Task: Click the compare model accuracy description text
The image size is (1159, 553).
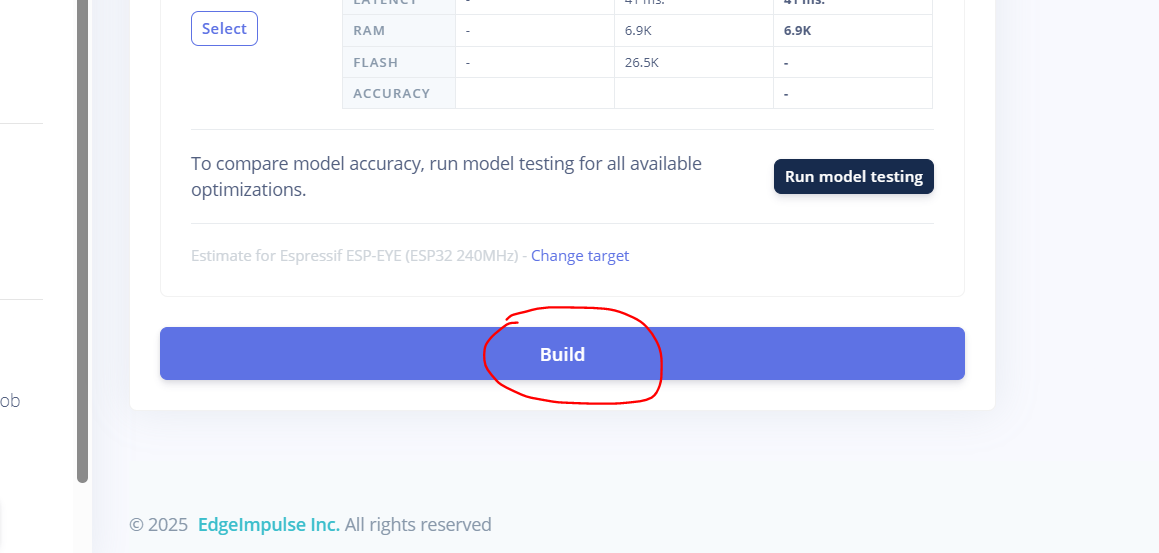Action: 446,176
